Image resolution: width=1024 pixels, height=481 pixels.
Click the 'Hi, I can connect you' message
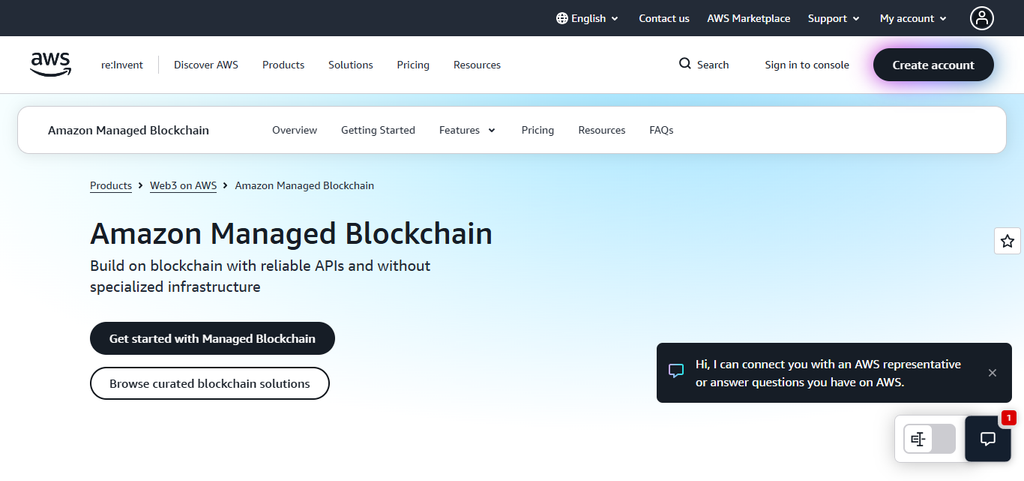tap(828, 373)
